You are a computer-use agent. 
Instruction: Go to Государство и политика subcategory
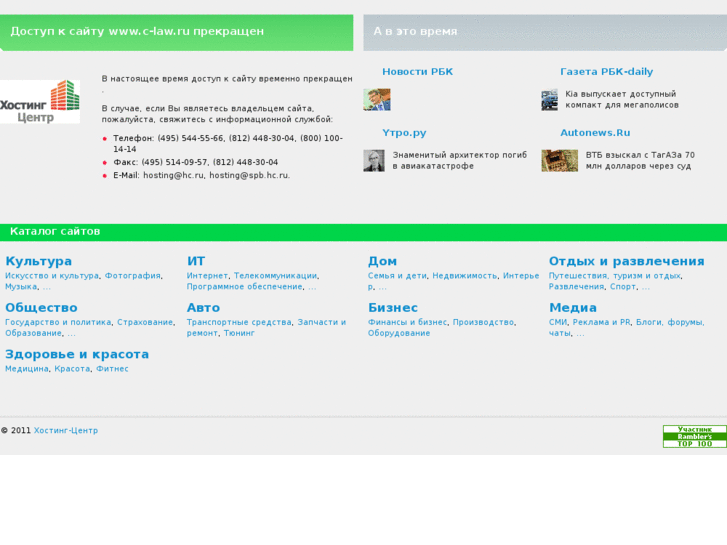(x=58, y=322)
